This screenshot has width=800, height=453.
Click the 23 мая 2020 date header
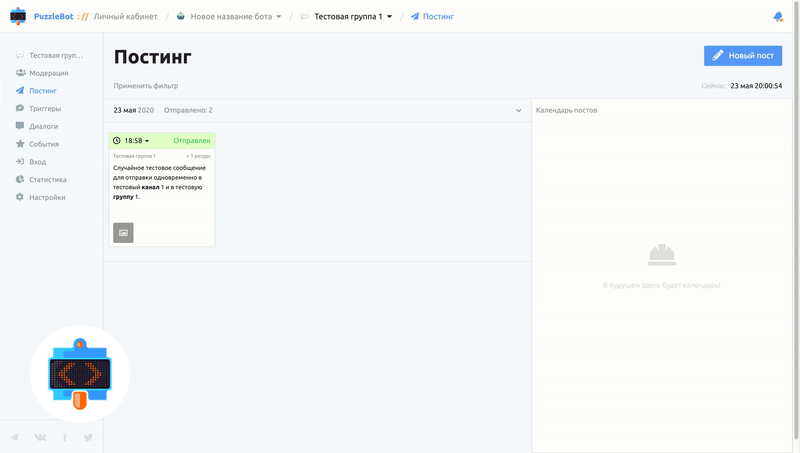coord(134,110)
